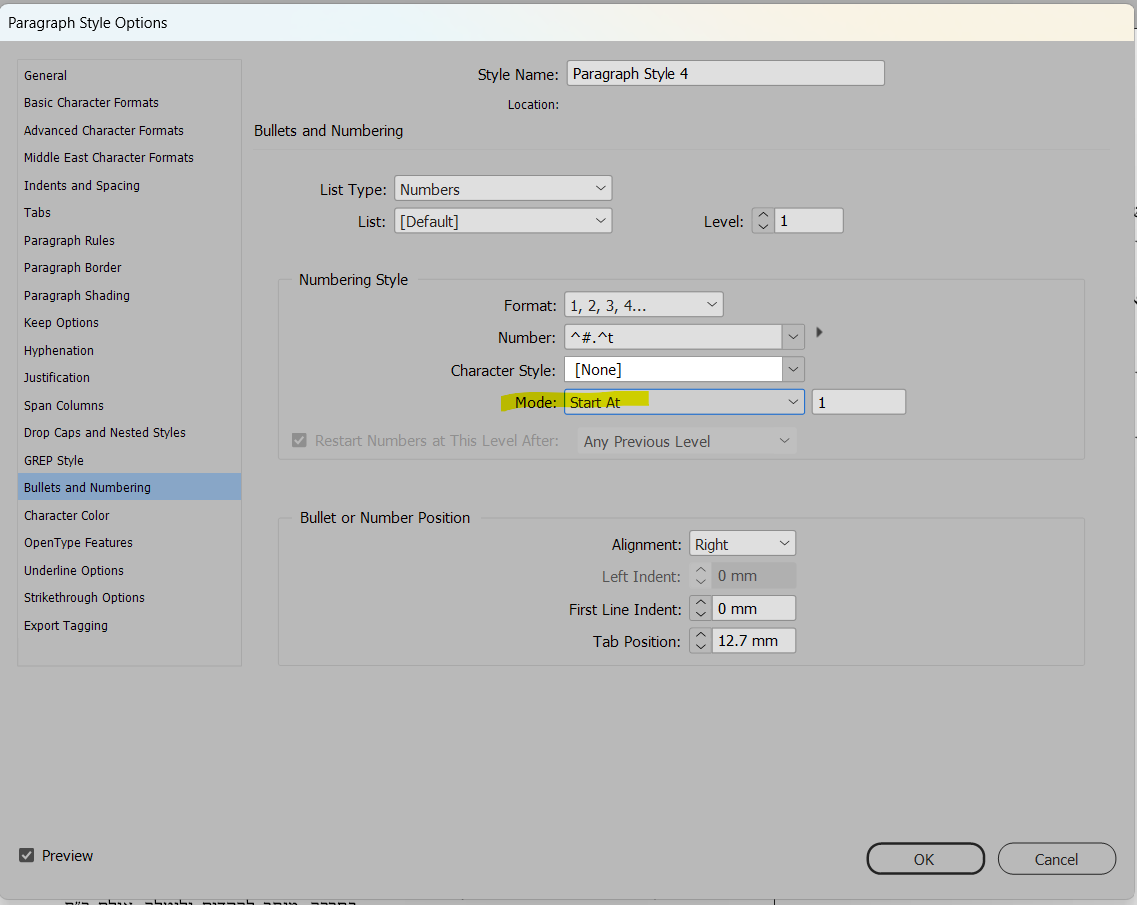Image resolution: width=1137 pixels, height=905 pixels.
Task: Increase Level with the up arrow
Action: pyautogui.click(x=763, y=215)
